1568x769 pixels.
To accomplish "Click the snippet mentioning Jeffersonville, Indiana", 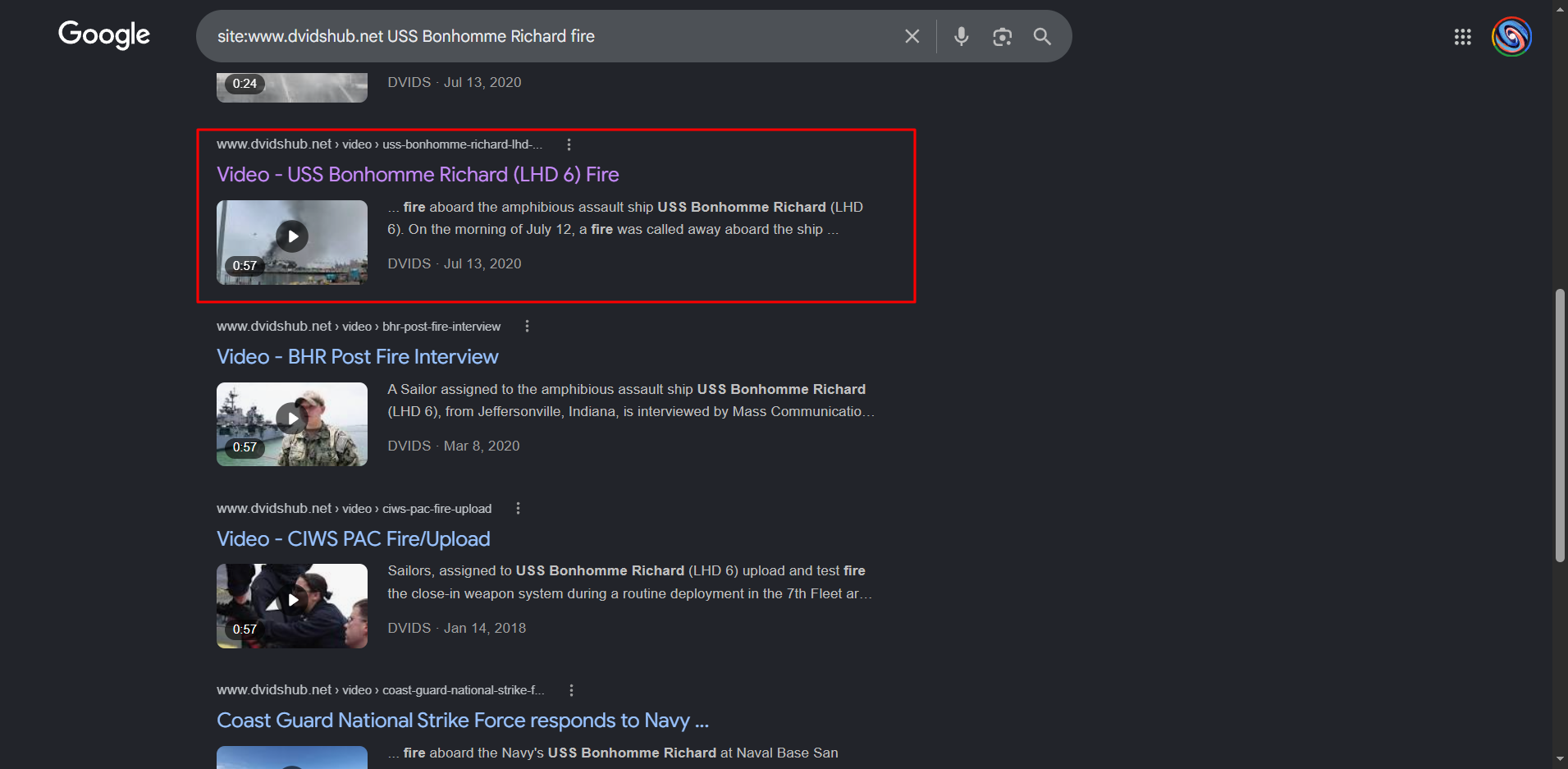I will (632, 401).
